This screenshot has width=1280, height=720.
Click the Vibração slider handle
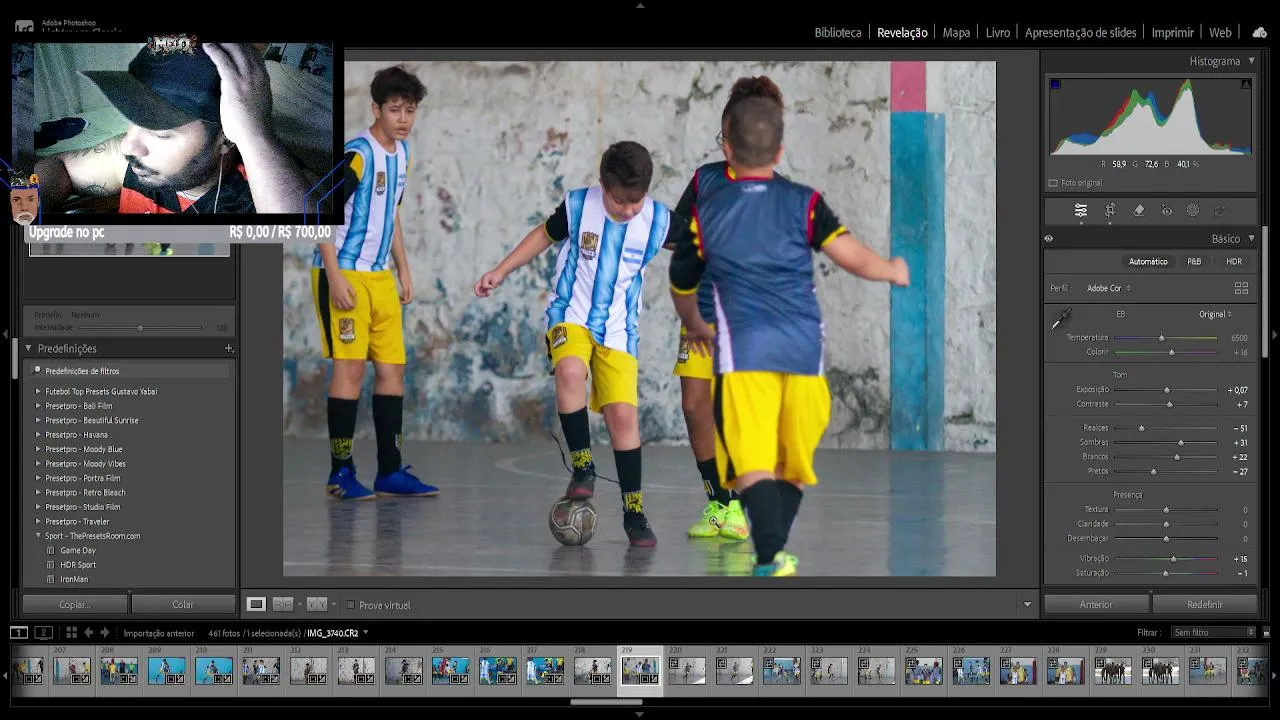[1173, 559]
